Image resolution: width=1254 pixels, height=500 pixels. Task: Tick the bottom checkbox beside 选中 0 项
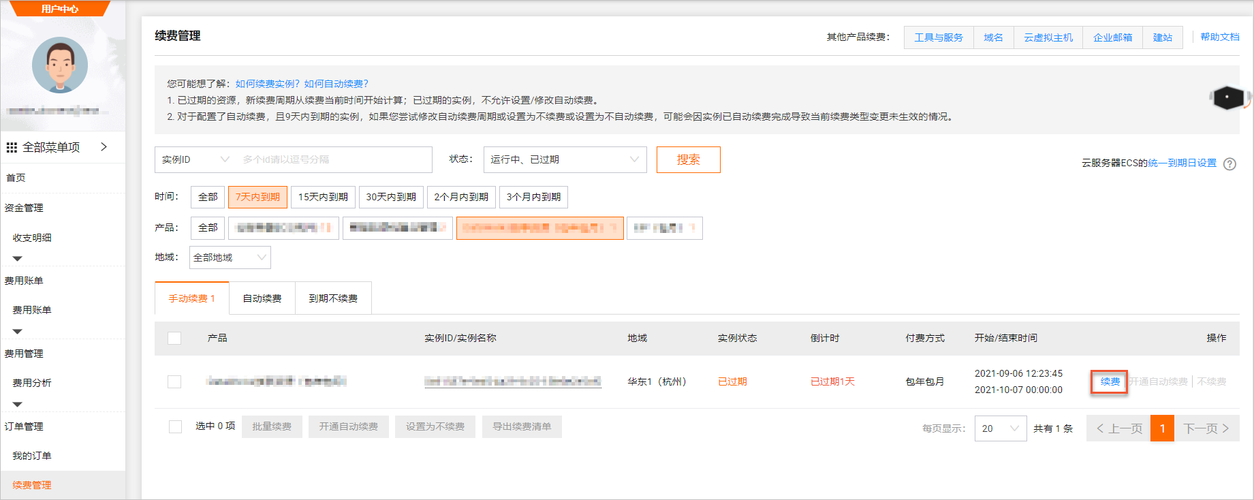point(176,427)
